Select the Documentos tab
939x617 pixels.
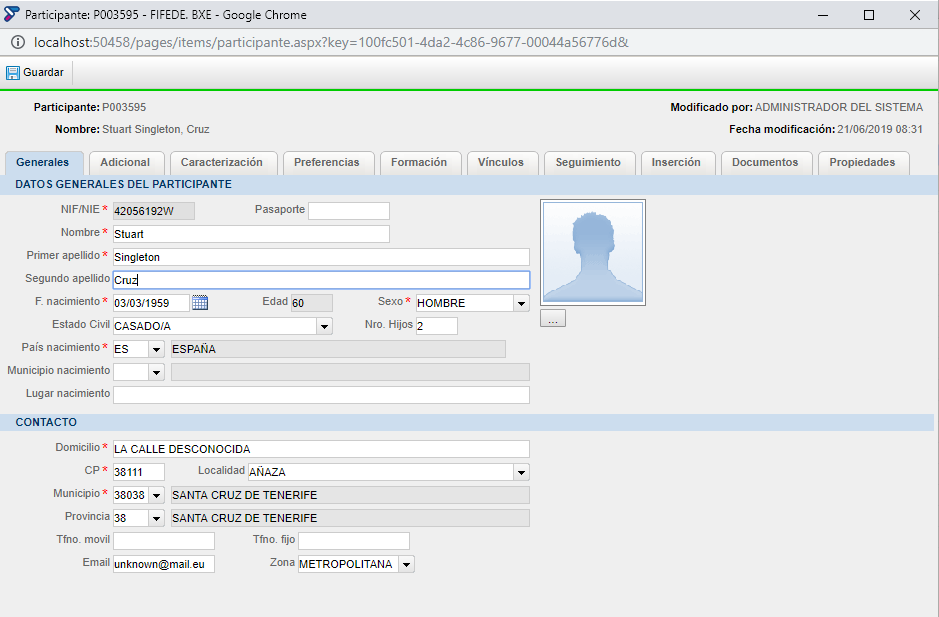(765, 162)
